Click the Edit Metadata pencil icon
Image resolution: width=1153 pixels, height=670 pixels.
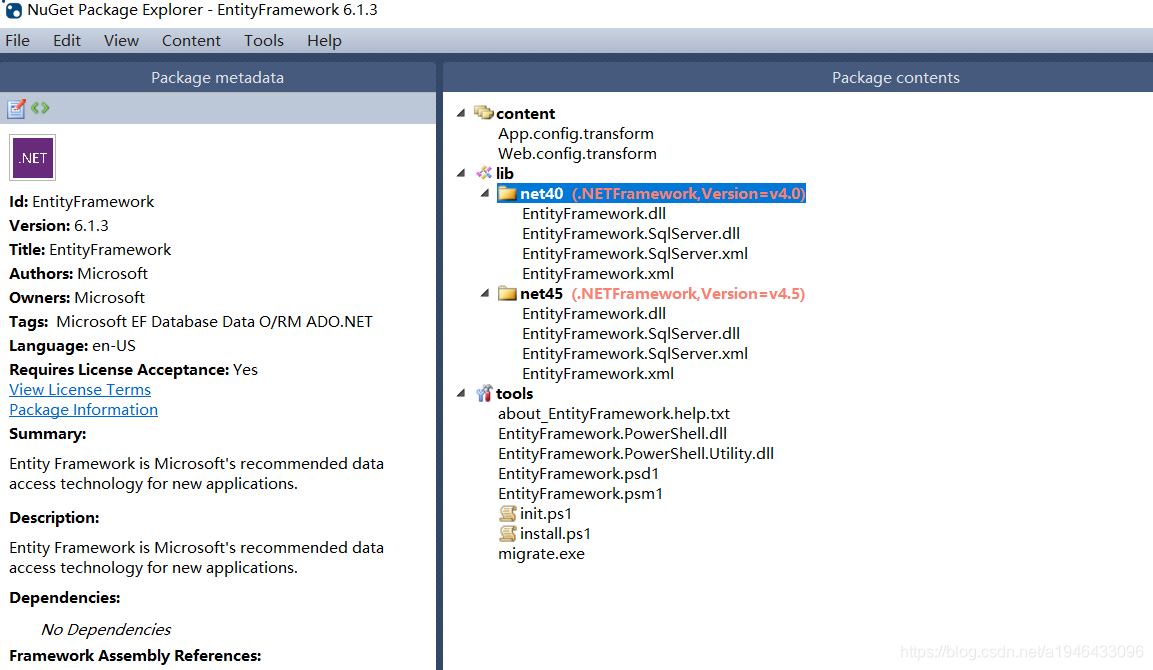pos(15,108)
